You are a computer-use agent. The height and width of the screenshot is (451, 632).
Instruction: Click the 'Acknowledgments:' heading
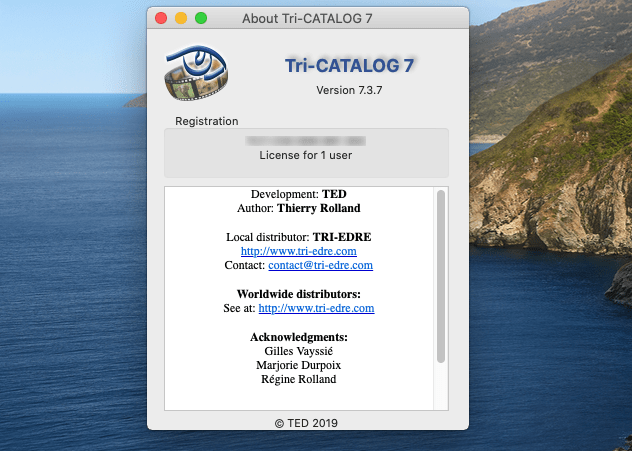point(299,337)
